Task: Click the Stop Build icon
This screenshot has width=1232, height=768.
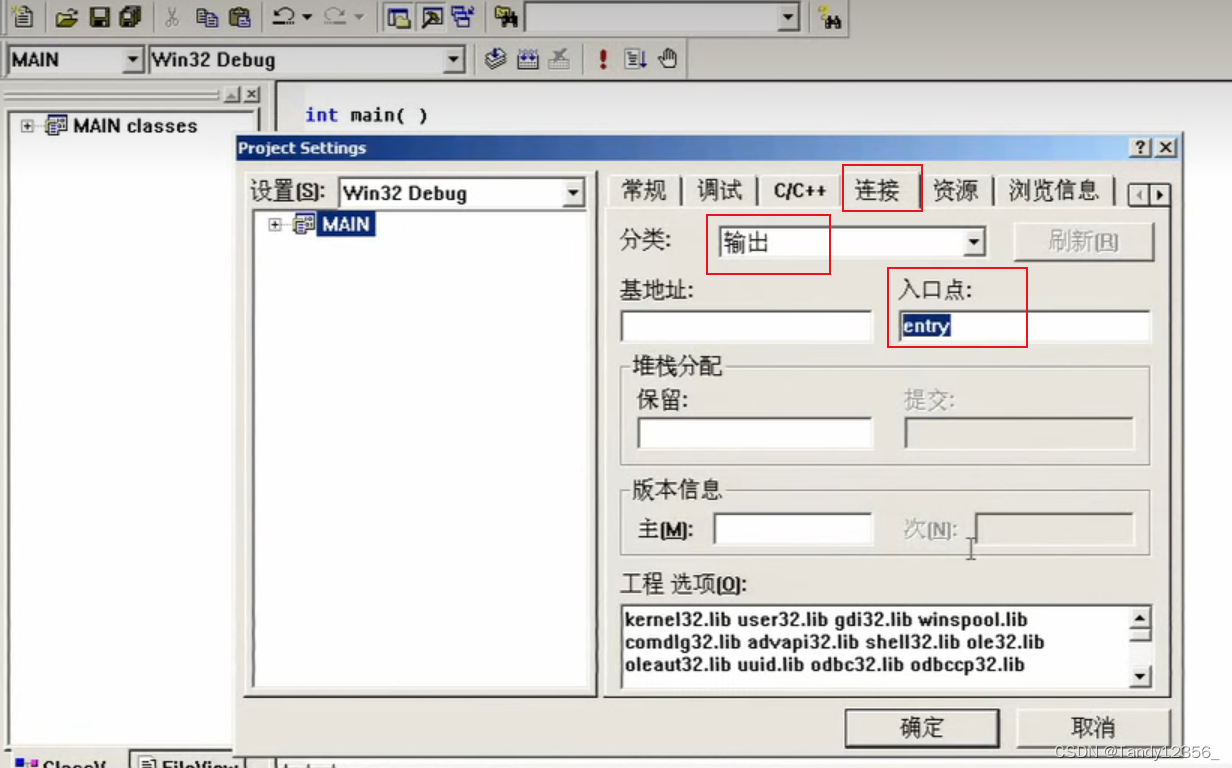Action: pyautogui.click(x=560, y=58)
